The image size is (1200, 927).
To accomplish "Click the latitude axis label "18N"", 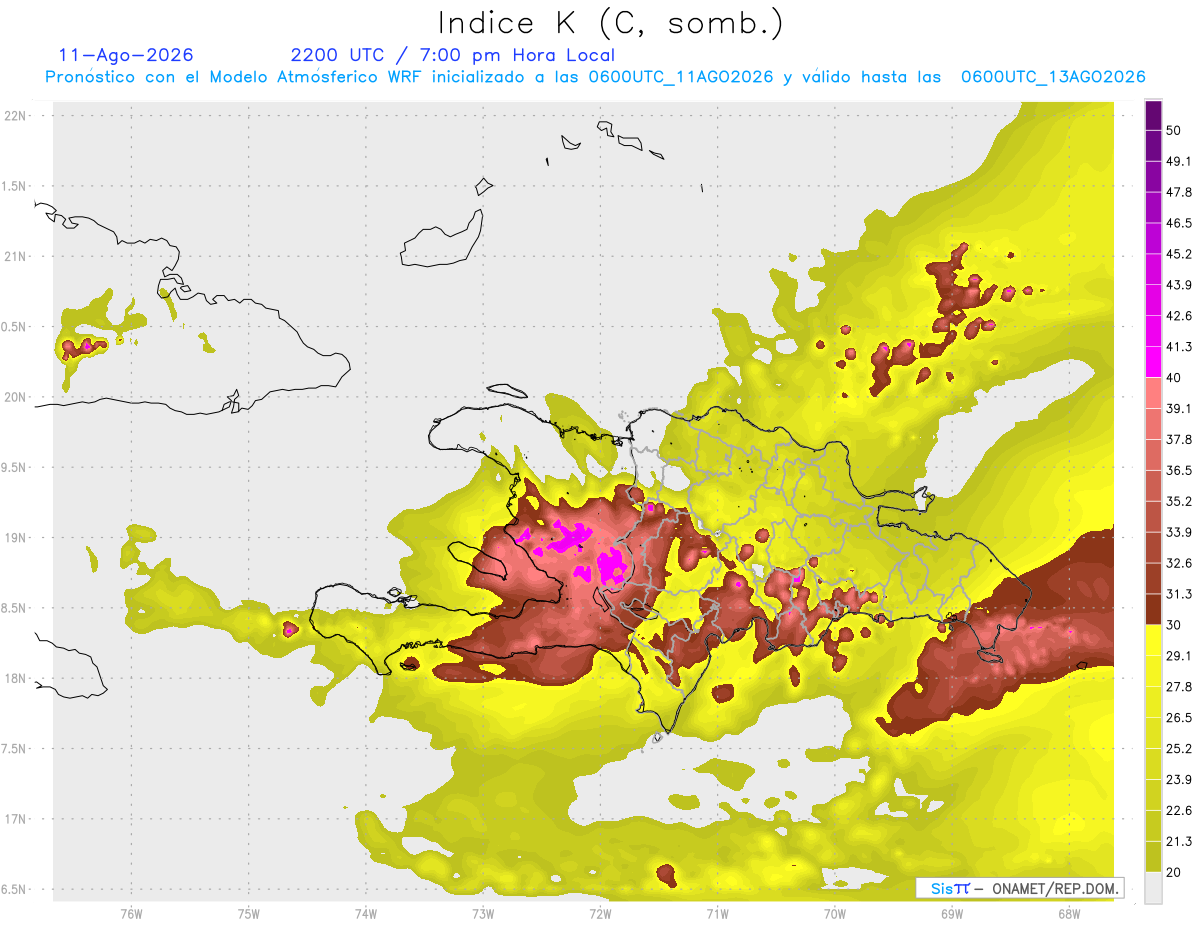I will coord(17,679).
